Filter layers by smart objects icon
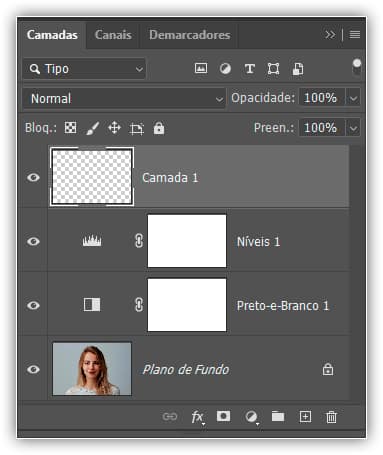Viewport: 383px width, 455px height. point(298,69)
